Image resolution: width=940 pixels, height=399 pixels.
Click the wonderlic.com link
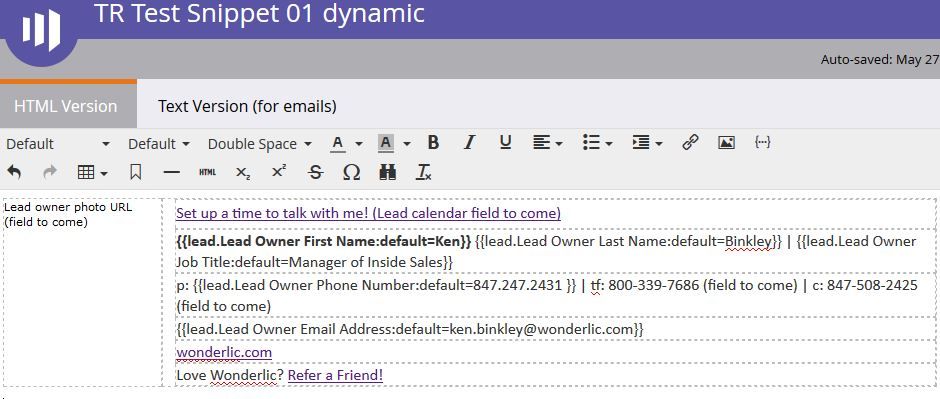(x=224, y=352)
